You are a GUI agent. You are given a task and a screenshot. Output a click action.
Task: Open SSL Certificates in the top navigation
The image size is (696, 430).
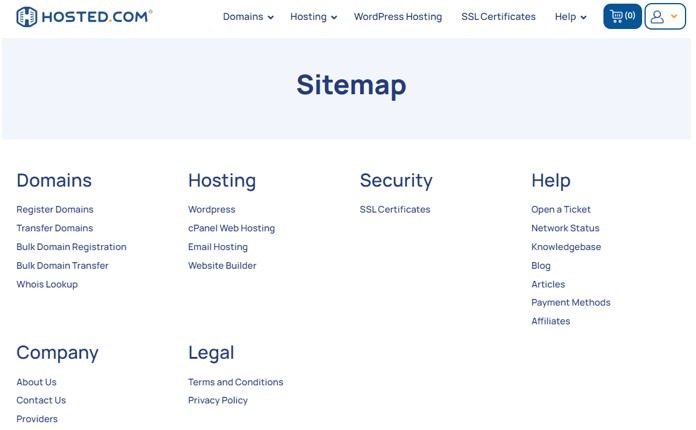point(498,17)
